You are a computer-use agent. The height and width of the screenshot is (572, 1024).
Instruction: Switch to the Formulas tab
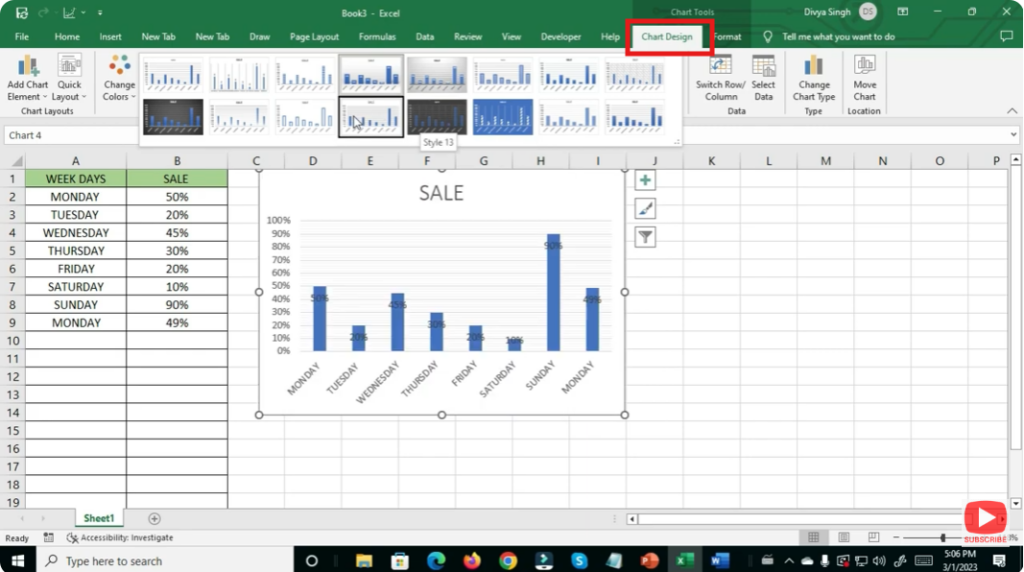coord(377,37)
